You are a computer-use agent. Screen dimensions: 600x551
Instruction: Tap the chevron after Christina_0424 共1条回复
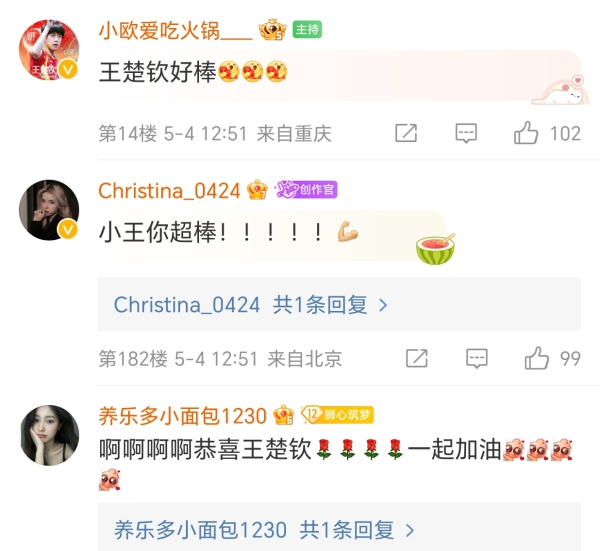[383, 305]
